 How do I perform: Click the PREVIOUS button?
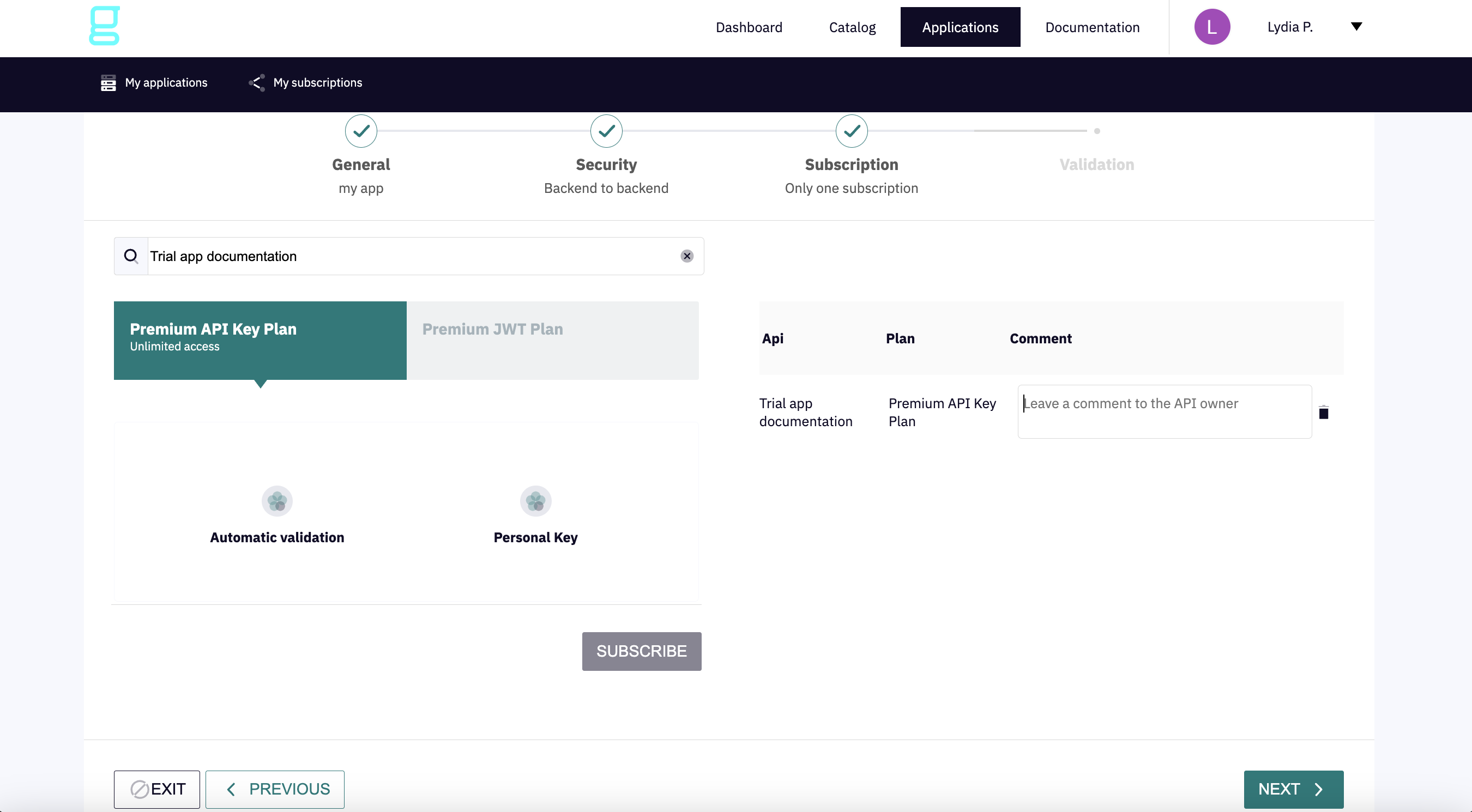pyautogui.click(x=275, y=789)
